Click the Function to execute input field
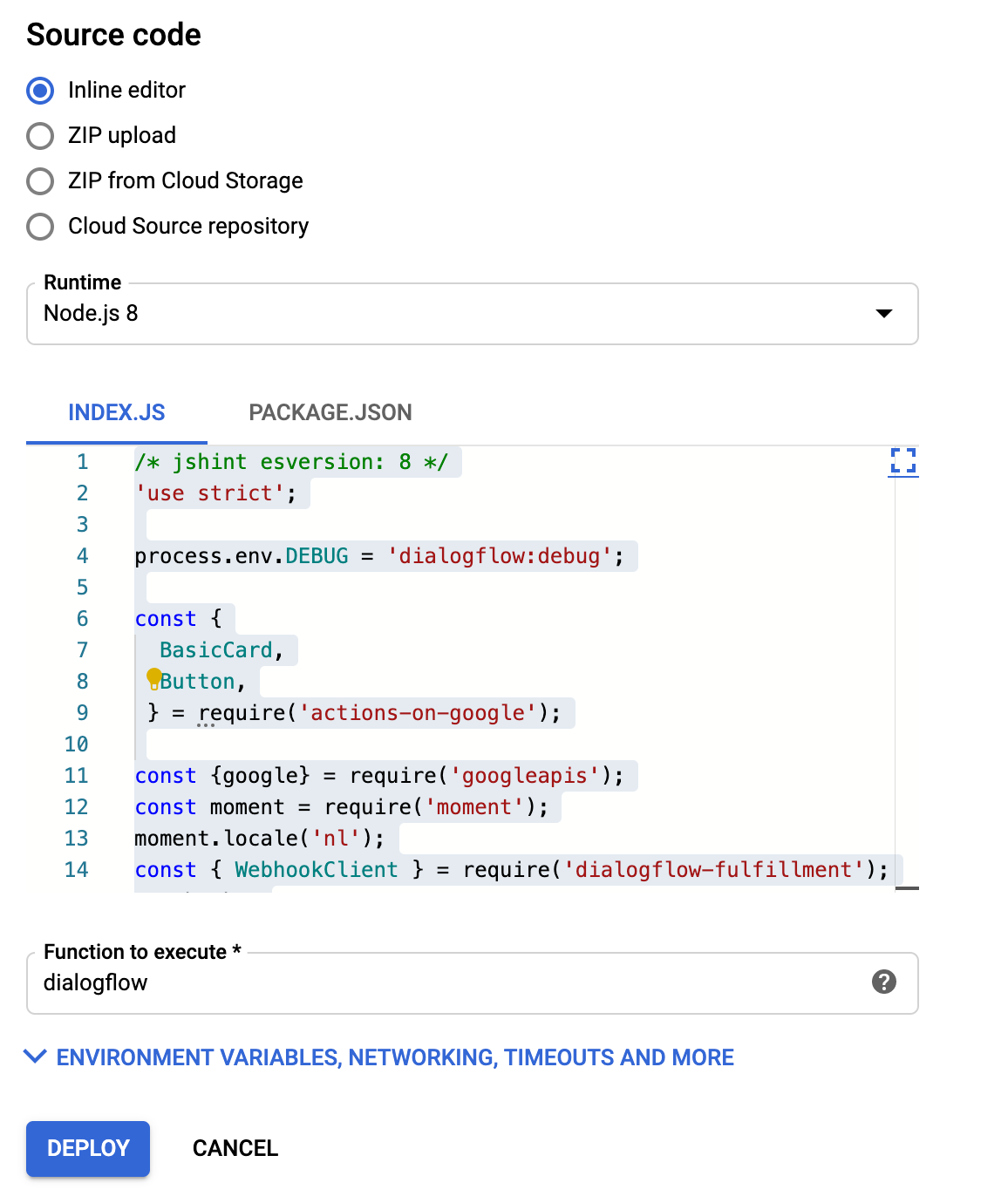The width and height of the screenshot is (1008, 1203). 436,982
